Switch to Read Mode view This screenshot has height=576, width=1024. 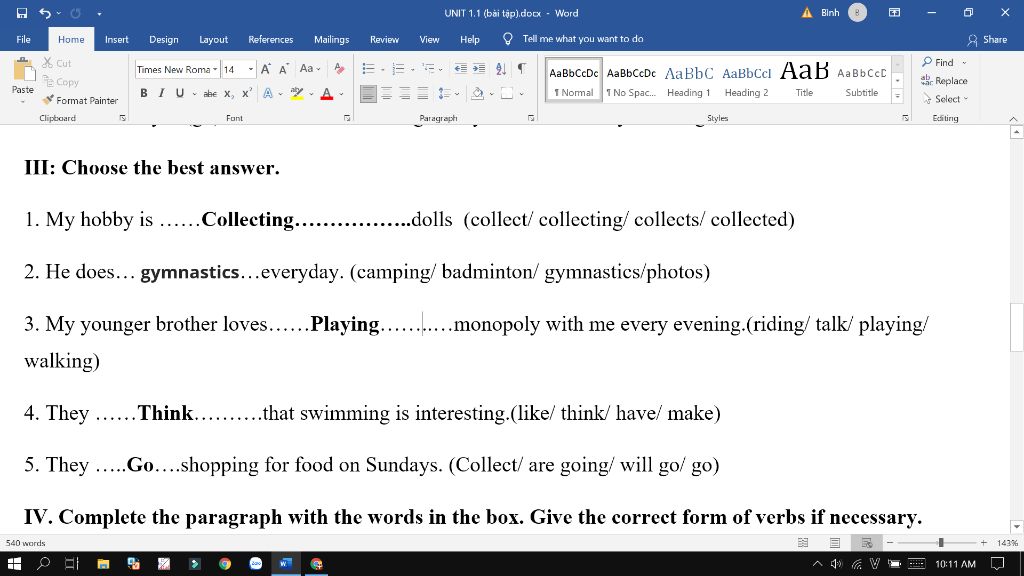[x=803, y=543]
